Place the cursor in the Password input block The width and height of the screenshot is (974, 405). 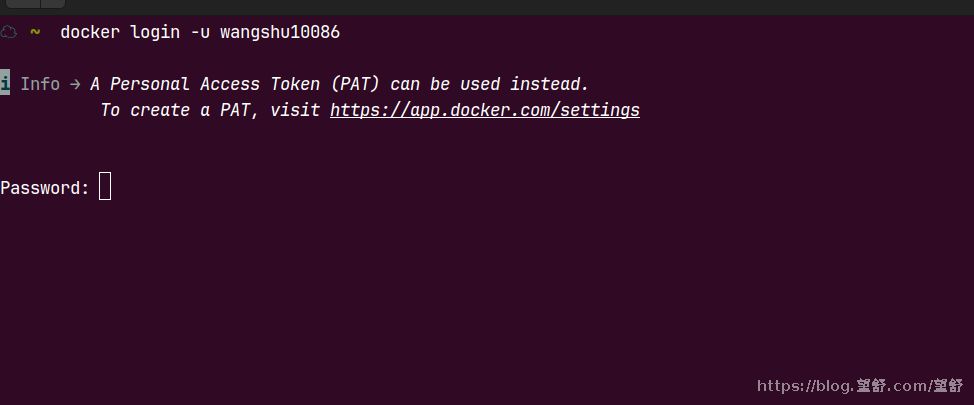click(x=105, y=187)
